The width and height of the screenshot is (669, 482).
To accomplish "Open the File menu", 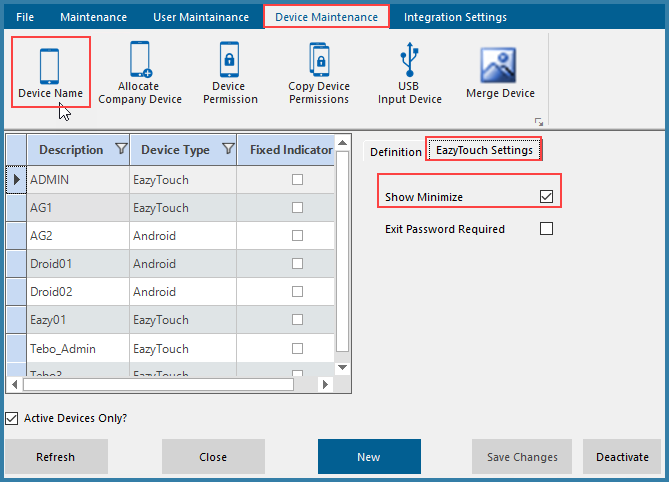I will (25, 17).
